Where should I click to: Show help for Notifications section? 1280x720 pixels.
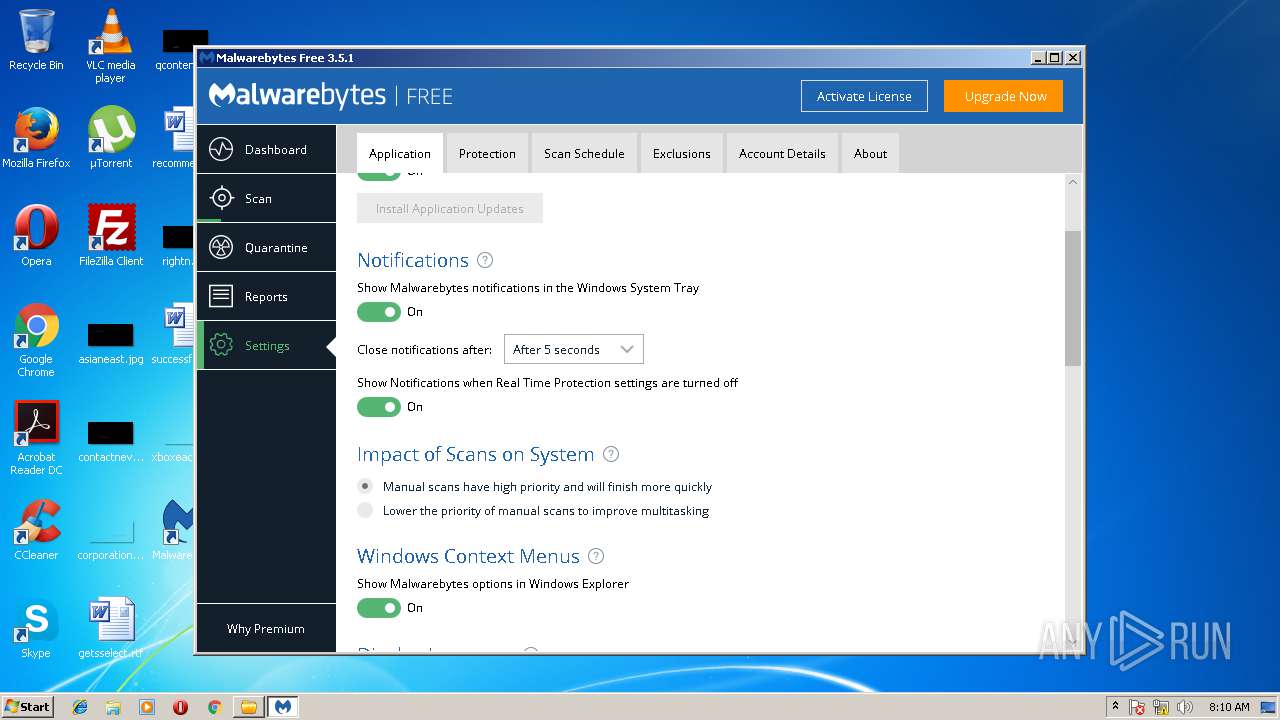[x=485, y=260]
